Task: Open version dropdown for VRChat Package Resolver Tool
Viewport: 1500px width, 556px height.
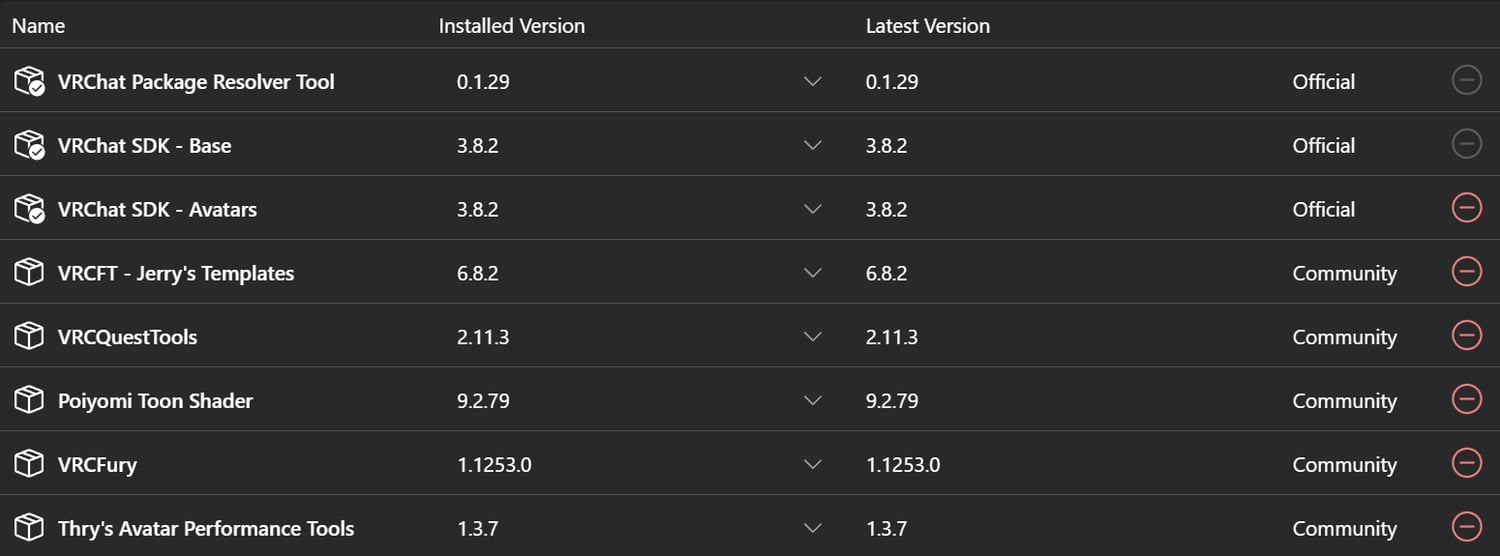Action: [812, 81]
